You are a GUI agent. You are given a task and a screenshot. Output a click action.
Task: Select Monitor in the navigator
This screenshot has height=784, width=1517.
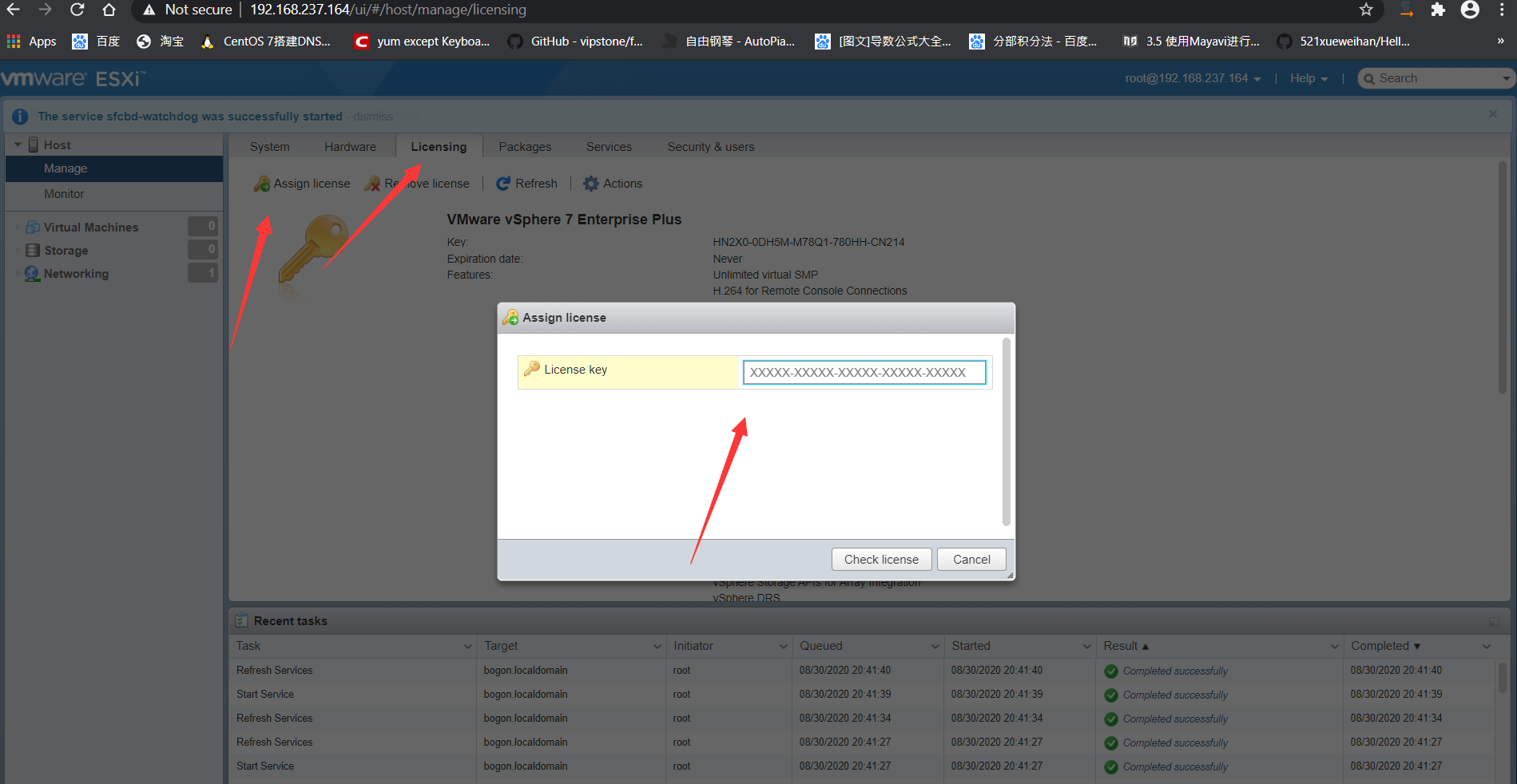coord(114,194)
